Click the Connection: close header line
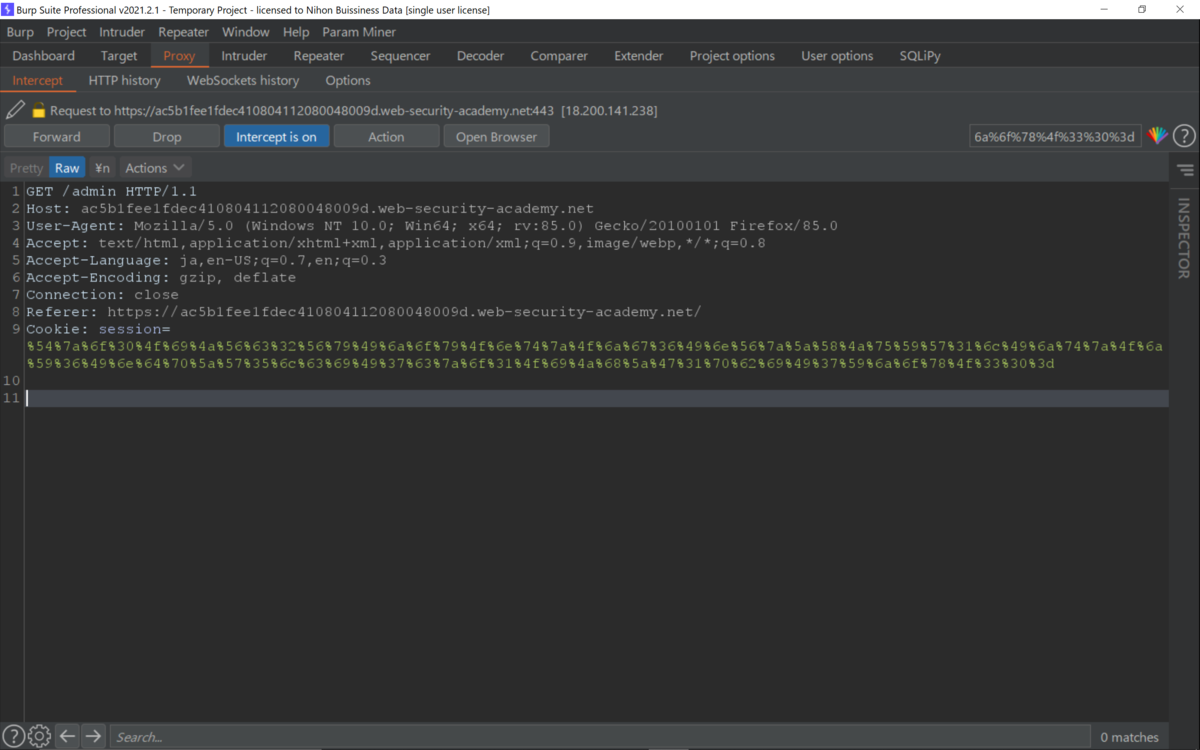The height and width of the screenshot is (750, 1200). coord(102,295)
